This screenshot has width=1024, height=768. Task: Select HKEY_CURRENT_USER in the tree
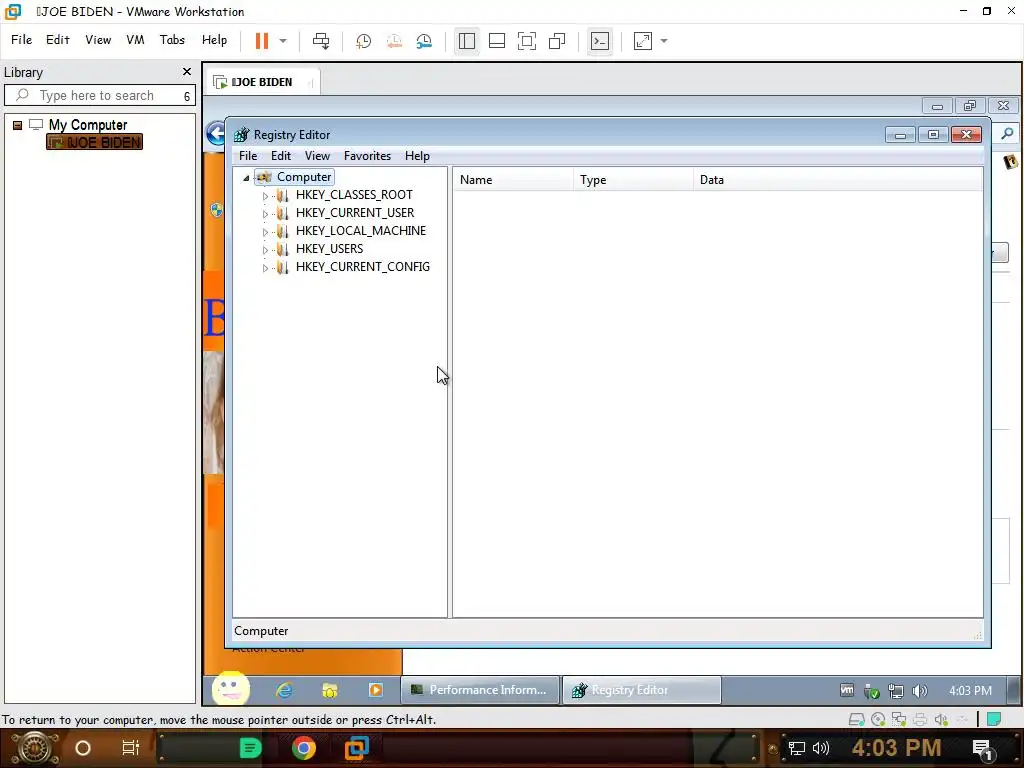pos(355,213)
